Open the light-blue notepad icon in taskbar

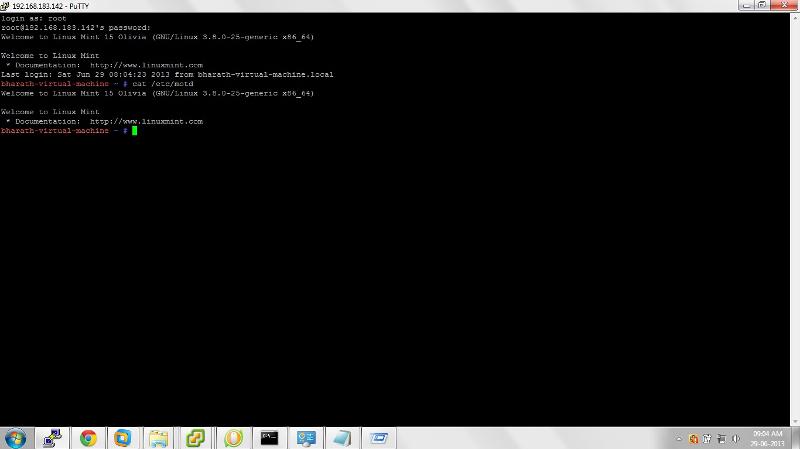coord(342,438)
